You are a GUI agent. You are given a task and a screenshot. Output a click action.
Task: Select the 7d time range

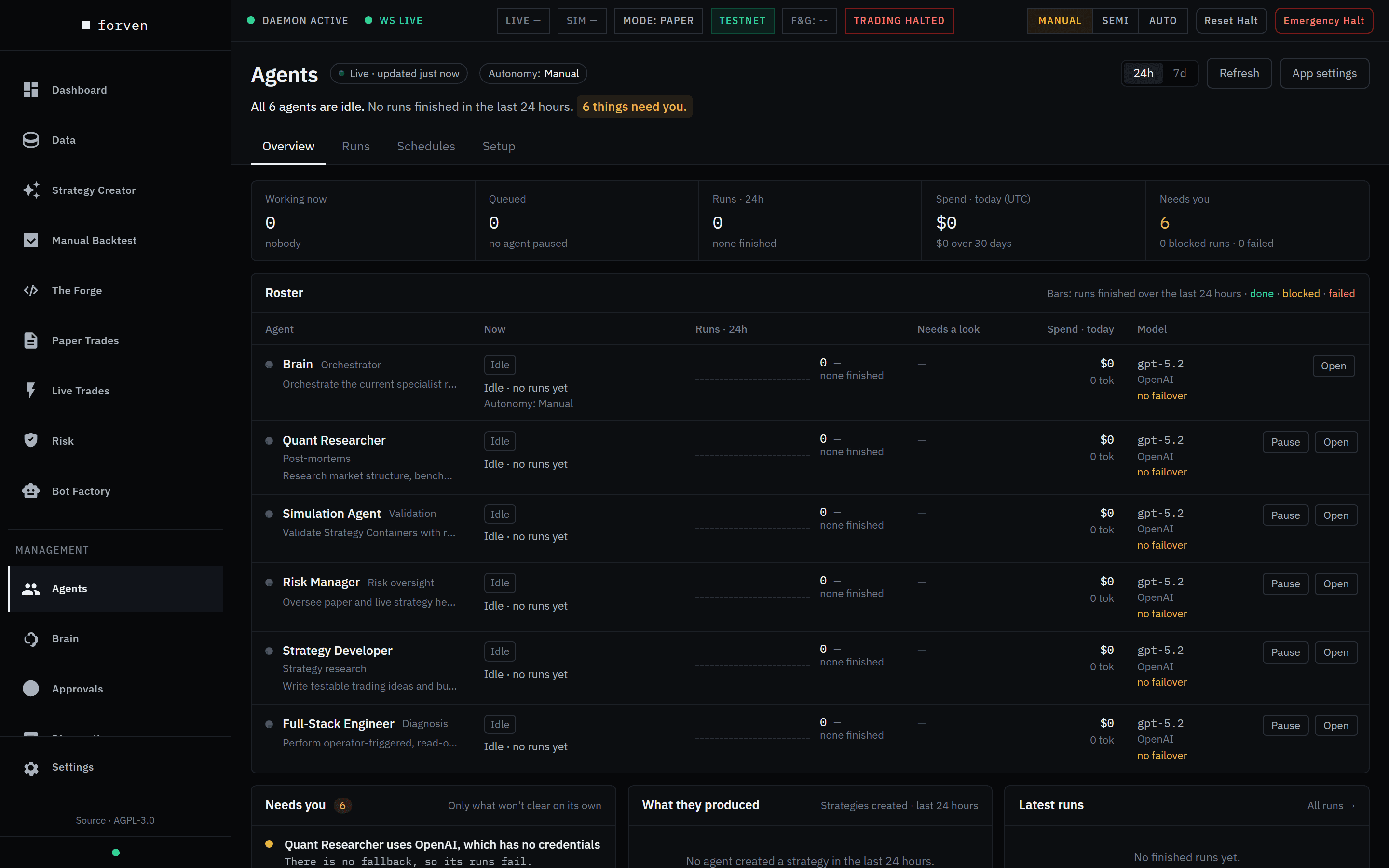coord(1180,73)
